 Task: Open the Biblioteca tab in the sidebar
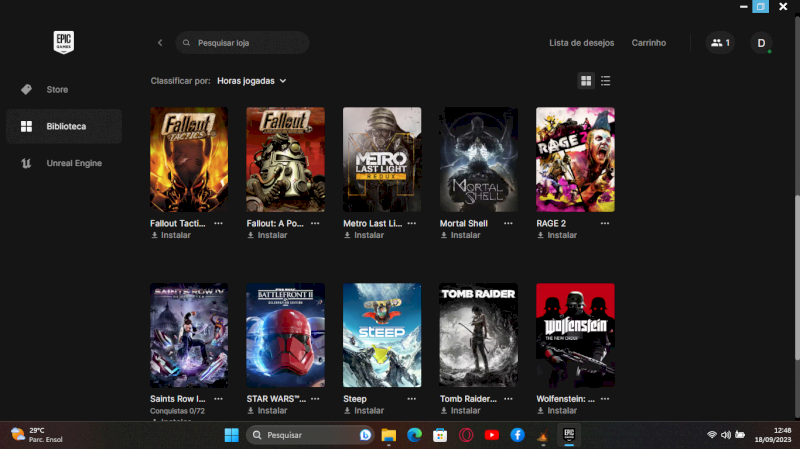tap(65, 127)
